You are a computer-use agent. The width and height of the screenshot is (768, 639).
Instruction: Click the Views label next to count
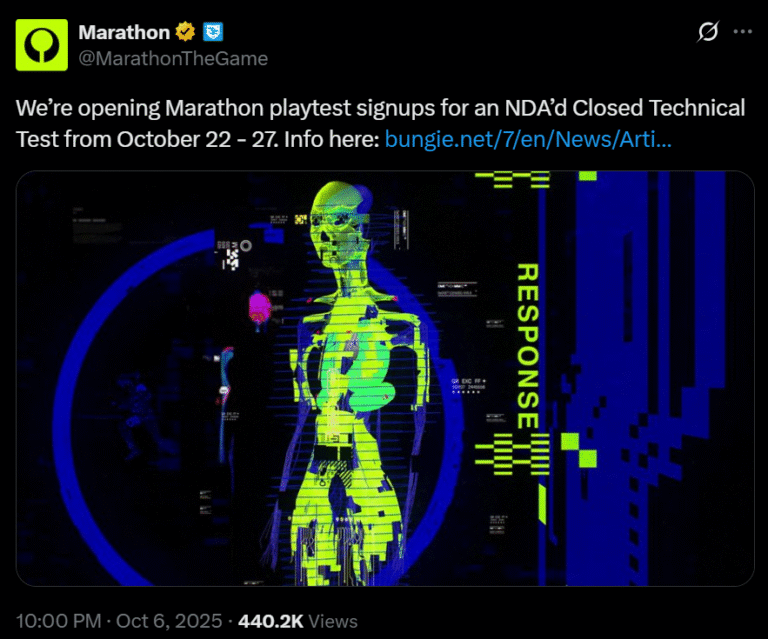click(333, 621)
